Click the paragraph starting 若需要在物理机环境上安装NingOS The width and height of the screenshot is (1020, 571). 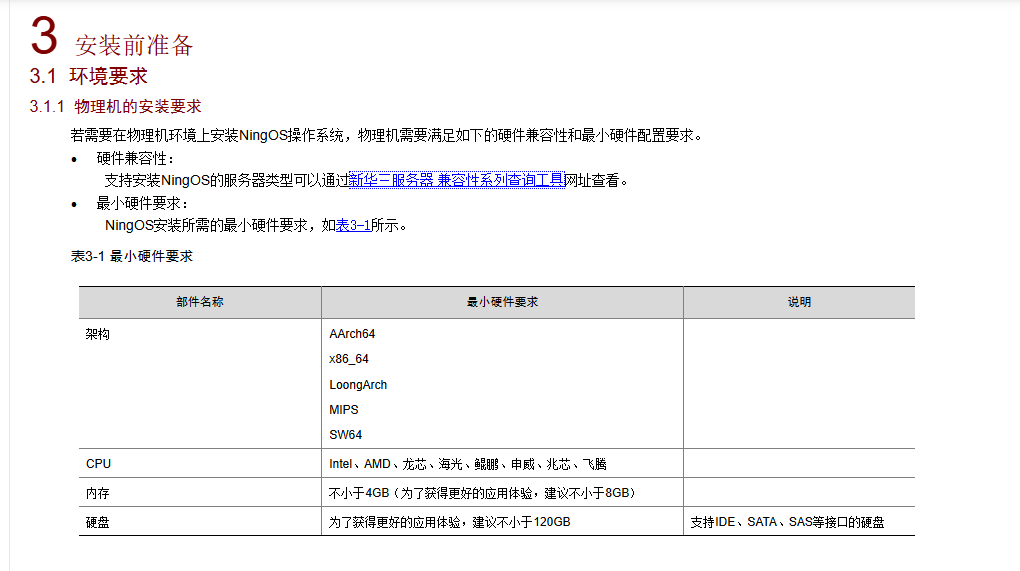(386, 135)
